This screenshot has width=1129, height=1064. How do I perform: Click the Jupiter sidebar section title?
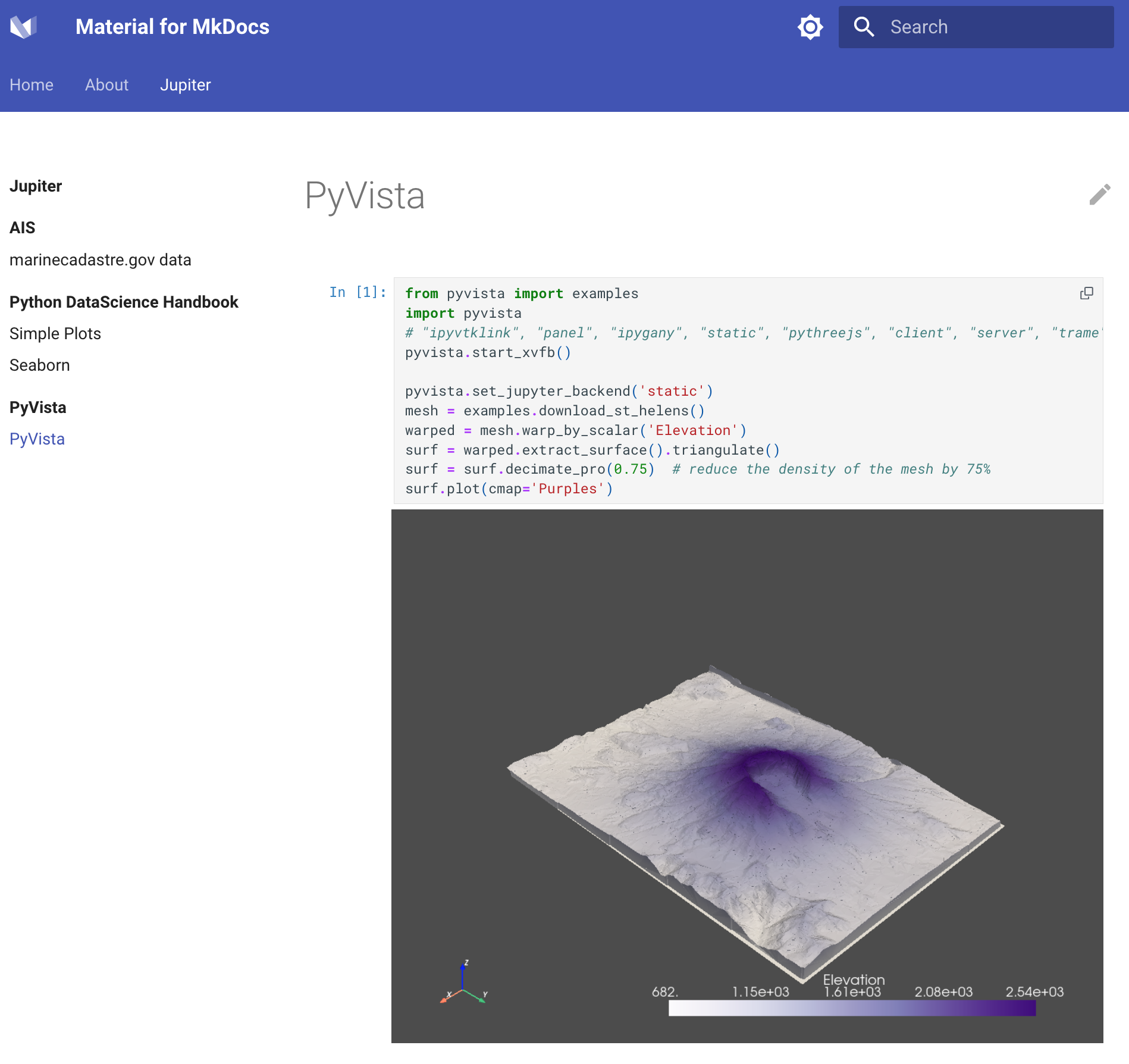36,186
